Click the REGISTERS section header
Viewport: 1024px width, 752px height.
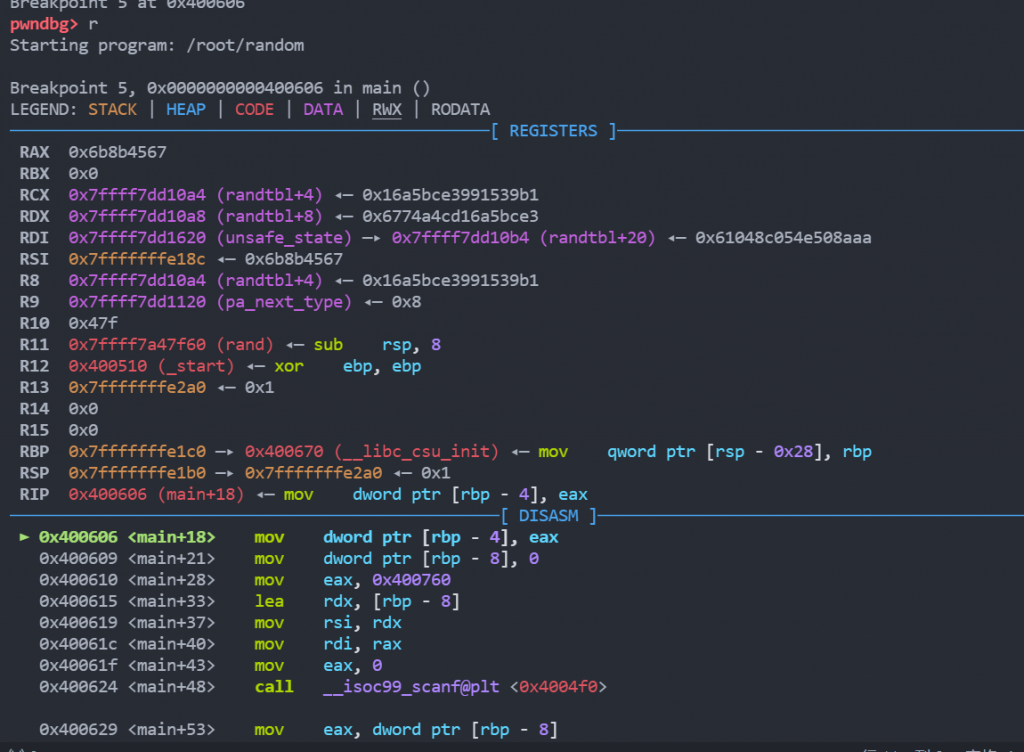(553, 131)
